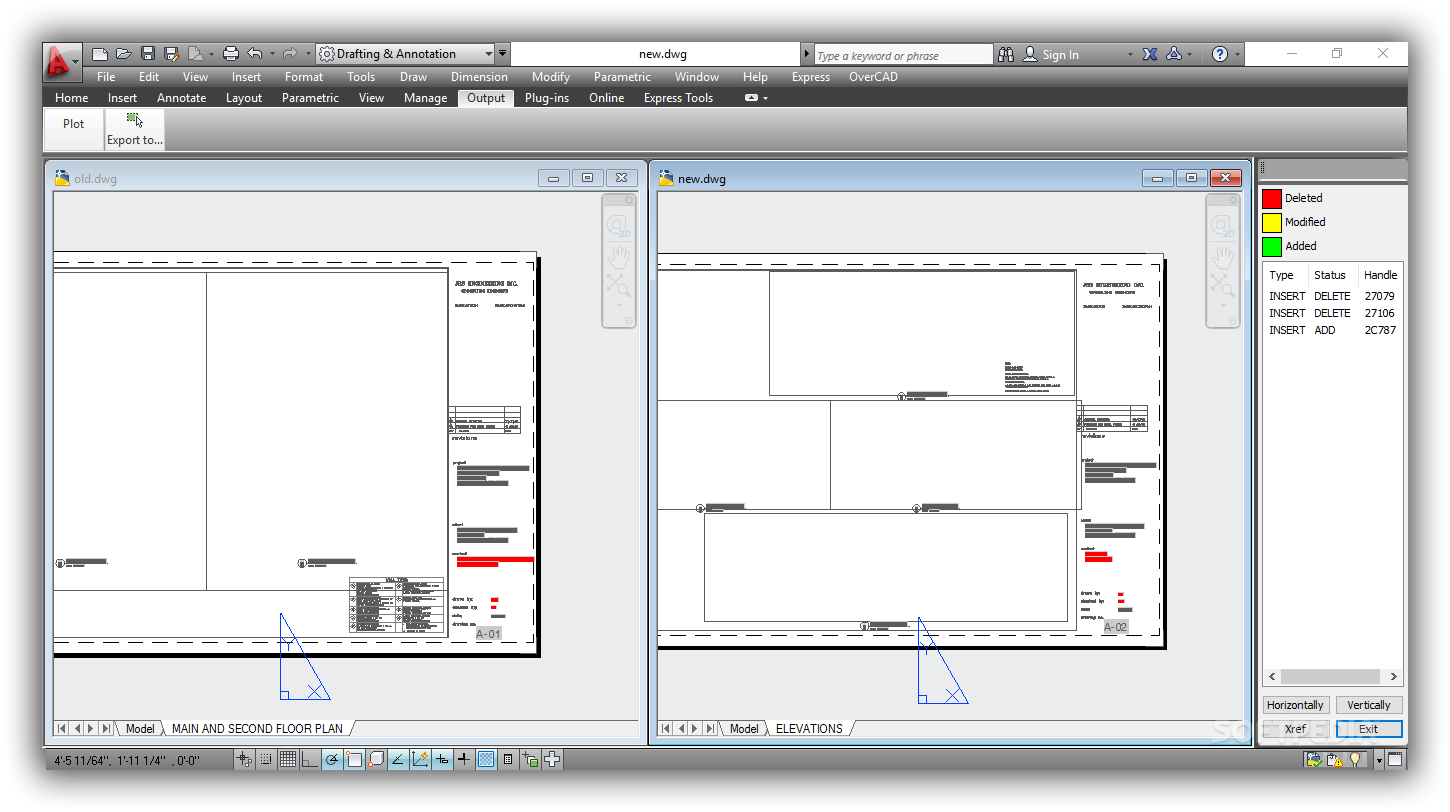Click the Selection Cycling status bar icon
This screenshot has height=812, width=1450.
coord(530,760)
